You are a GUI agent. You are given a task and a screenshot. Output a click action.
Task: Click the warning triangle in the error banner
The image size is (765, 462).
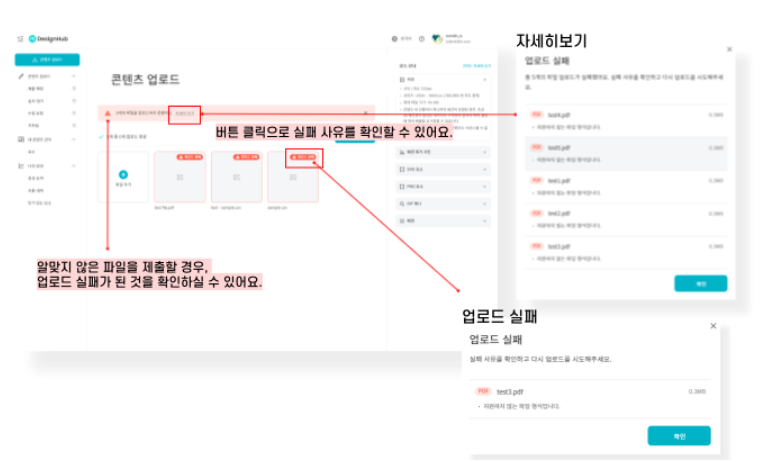[x=108, y=113]
